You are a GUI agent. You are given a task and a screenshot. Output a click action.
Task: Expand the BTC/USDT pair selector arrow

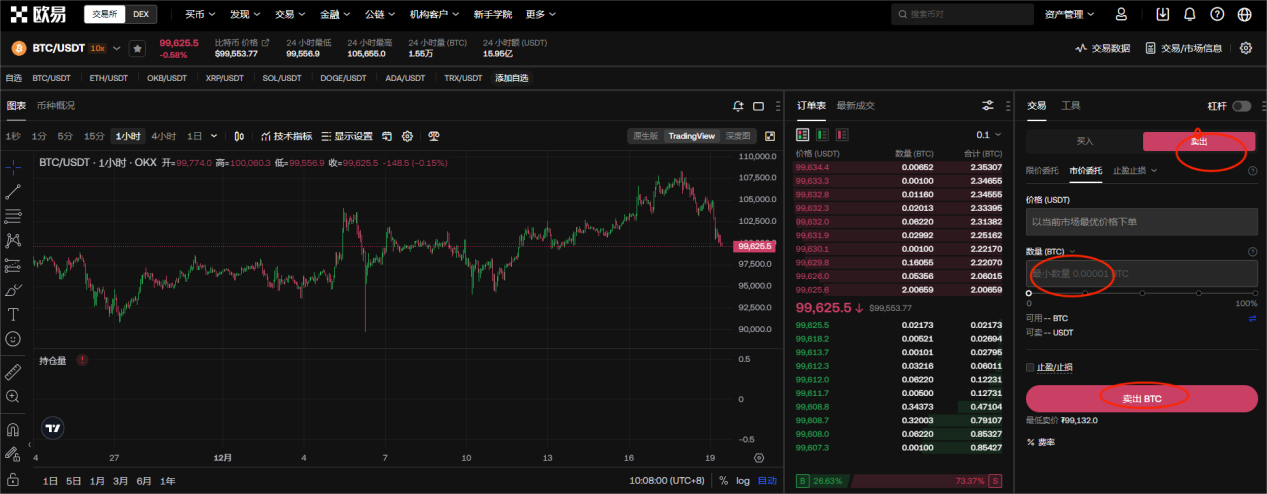point(117,48)
